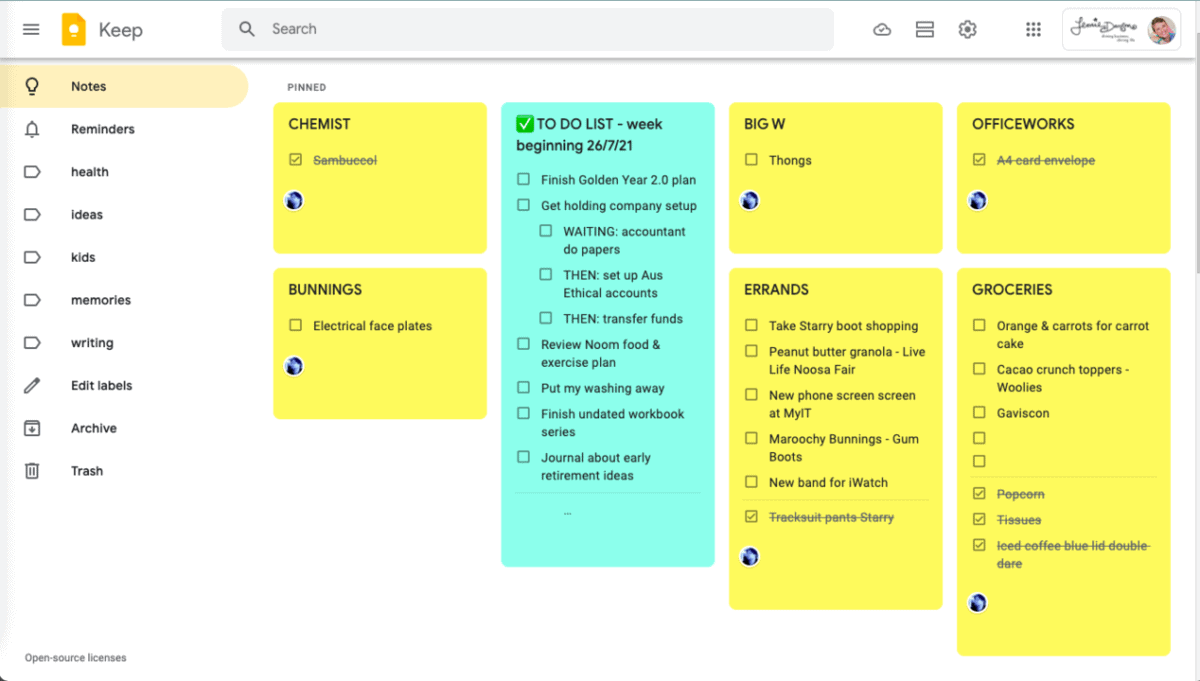This screenshot has width=1200, height=681.
Task: Click the collaborator avatar on the ERRANDS note
Action: (x=750, y=556)
